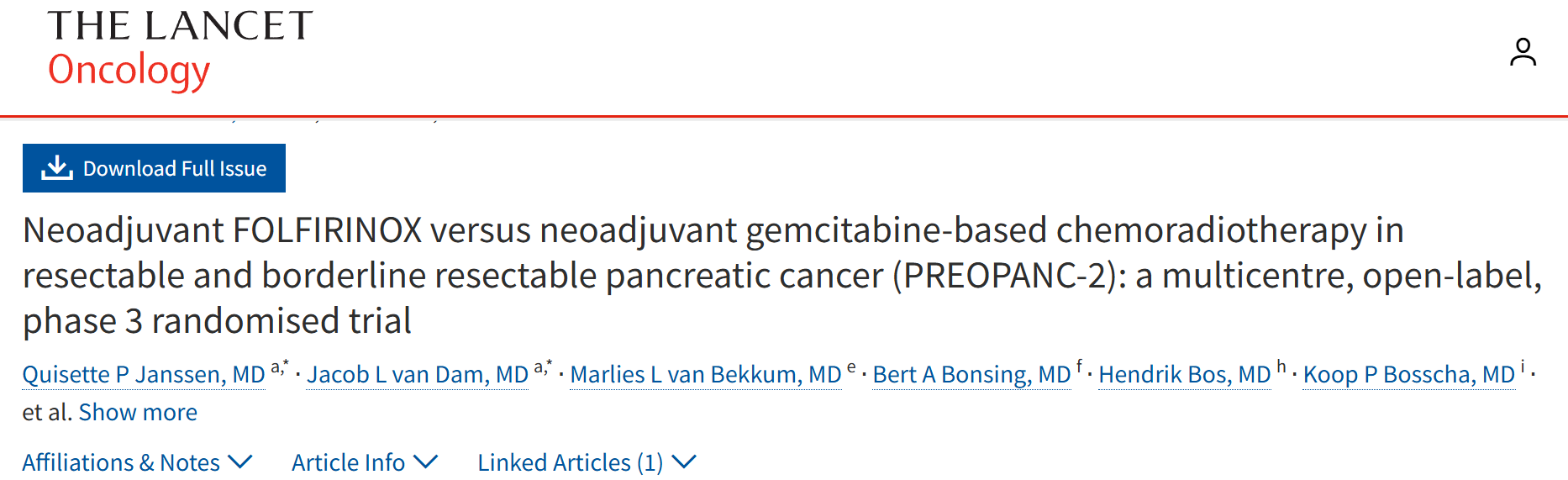Open the user account profile icon
Image resolution: width=1568 pixels, height=480 pixels.
[1522, 52]
